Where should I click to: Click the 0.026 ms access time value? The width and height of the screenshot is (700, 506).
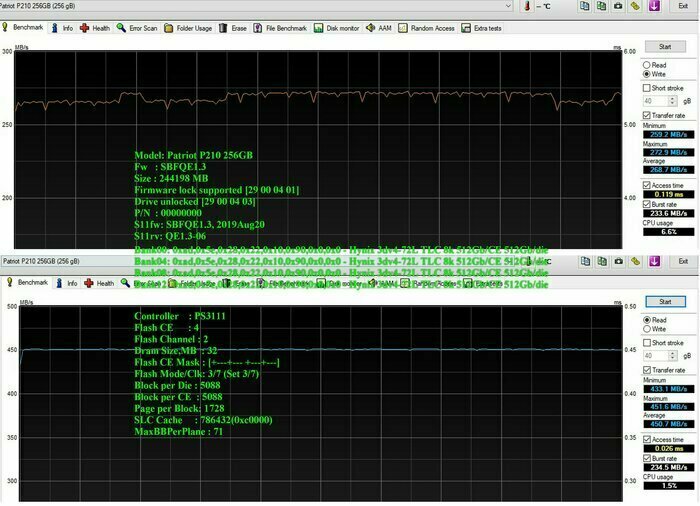tap(668, 448)
